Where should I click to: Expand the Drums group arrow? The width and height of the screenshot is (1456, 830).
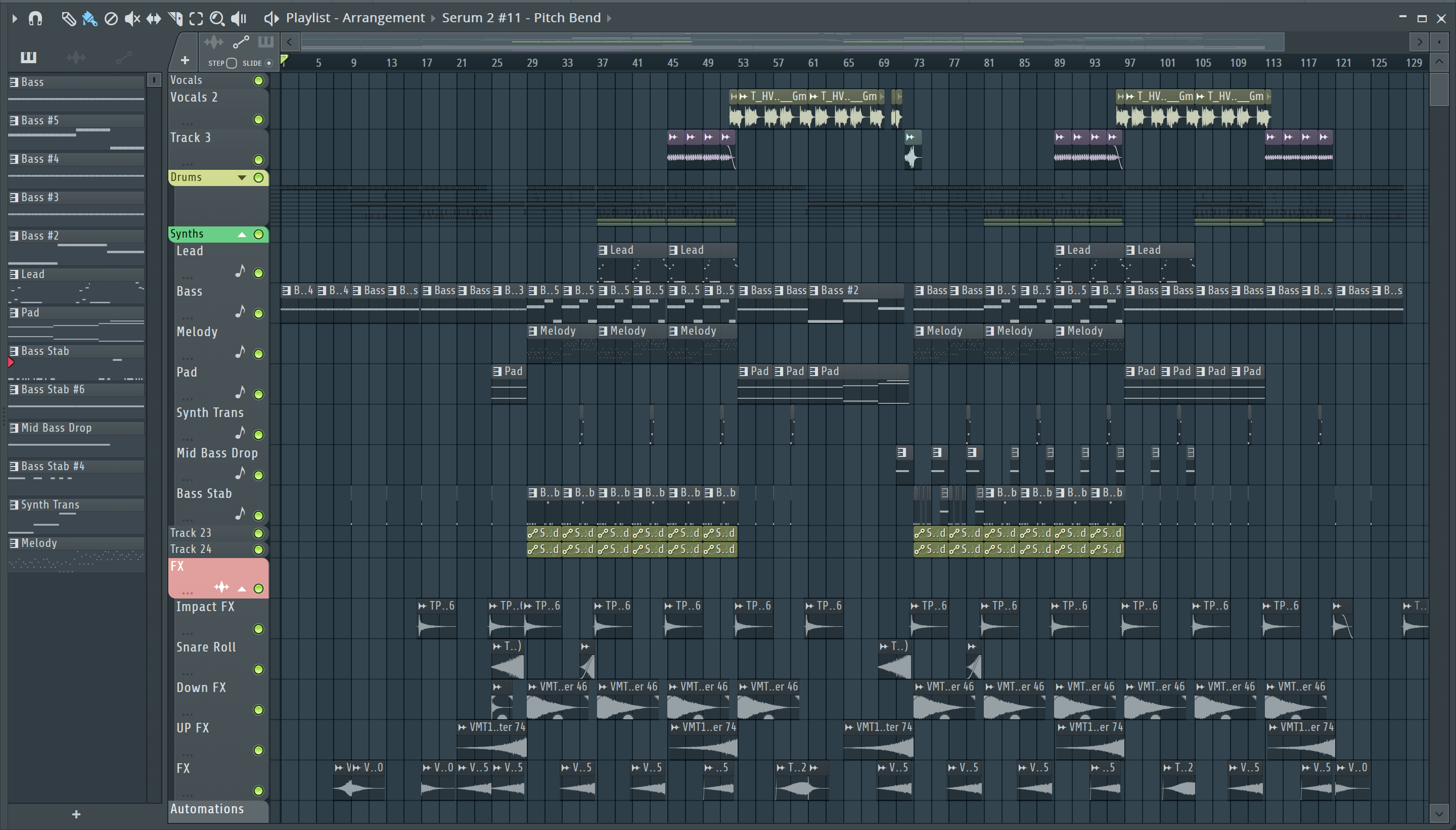(242, 178)
